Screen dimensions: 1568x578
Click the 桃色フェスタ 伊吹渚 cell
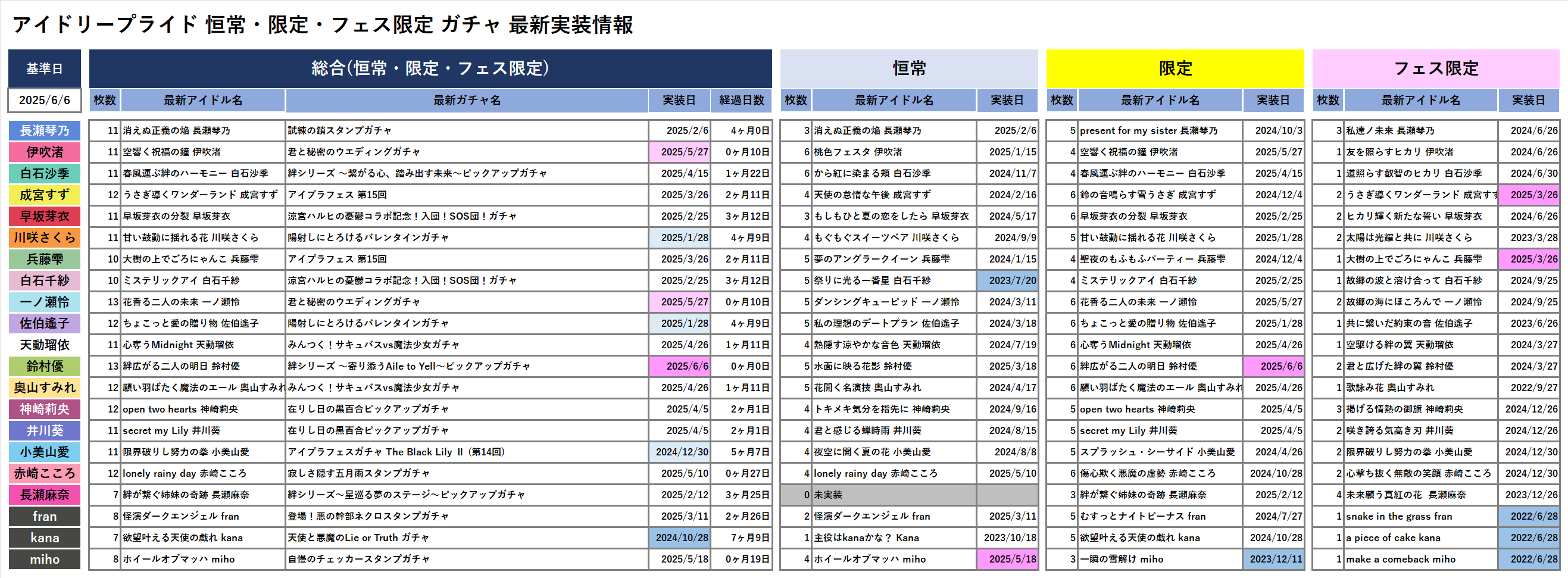(x=894, y=152)
